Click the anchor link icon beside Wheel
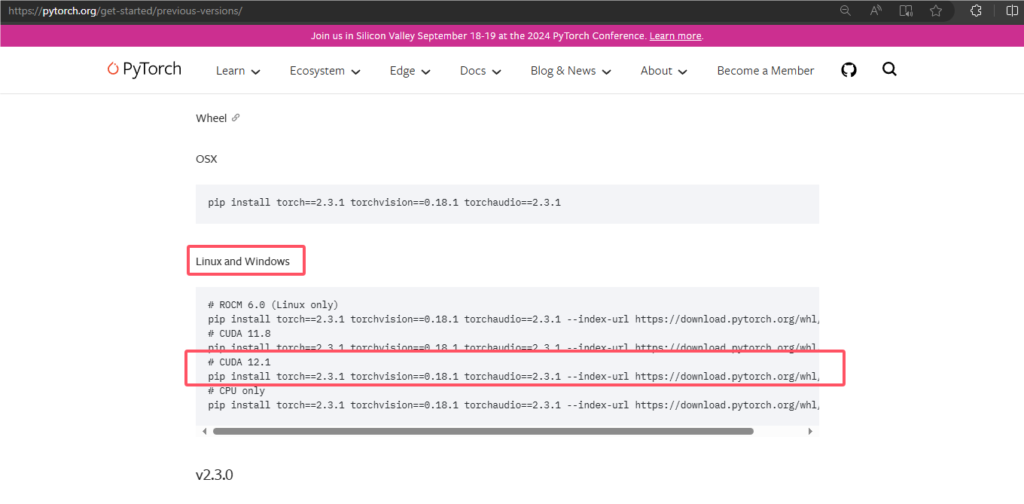Viewport: 1024px width, 504px height. click(x=236, y=118)
